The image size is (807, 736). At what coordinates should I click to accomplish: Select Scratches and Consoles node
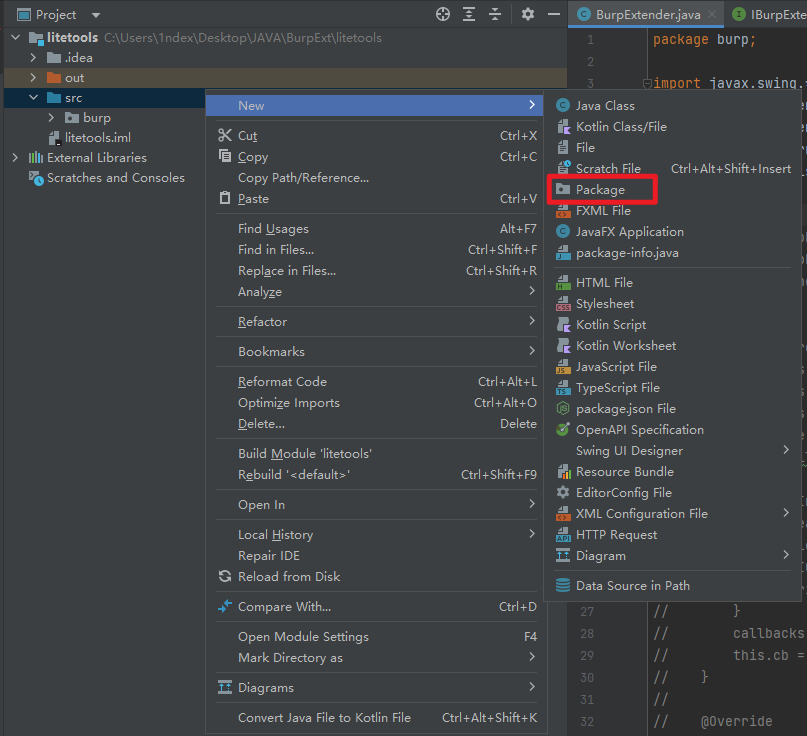107,178
